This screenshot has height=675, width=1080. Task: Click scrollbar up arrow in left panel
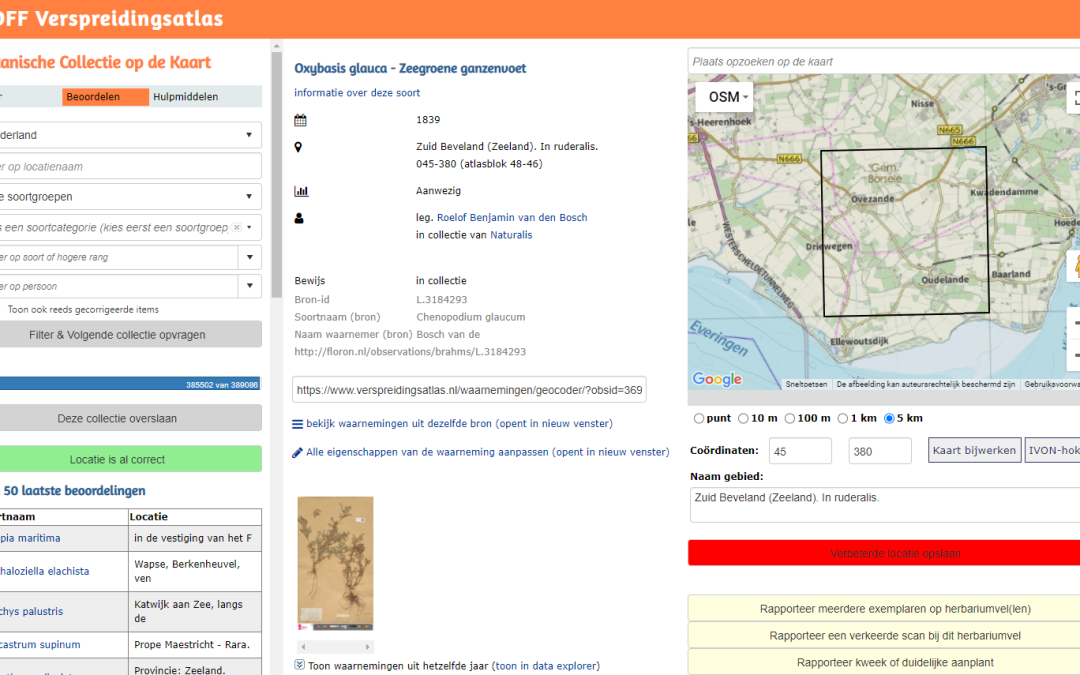tap(276, 47)
